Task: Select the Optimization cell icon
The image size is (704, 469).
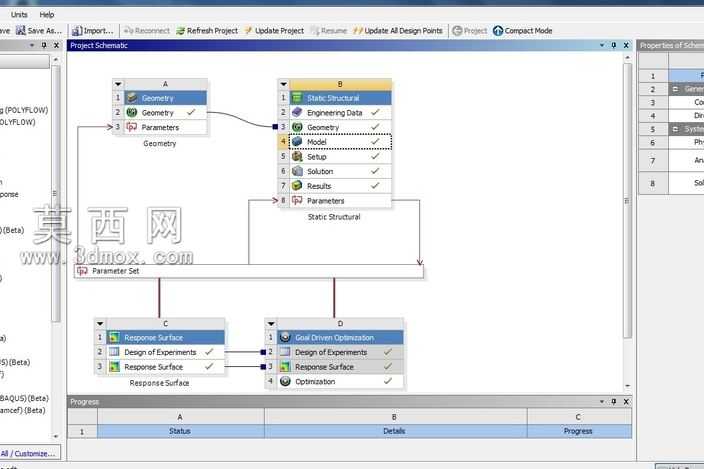Action: (285, 381)
